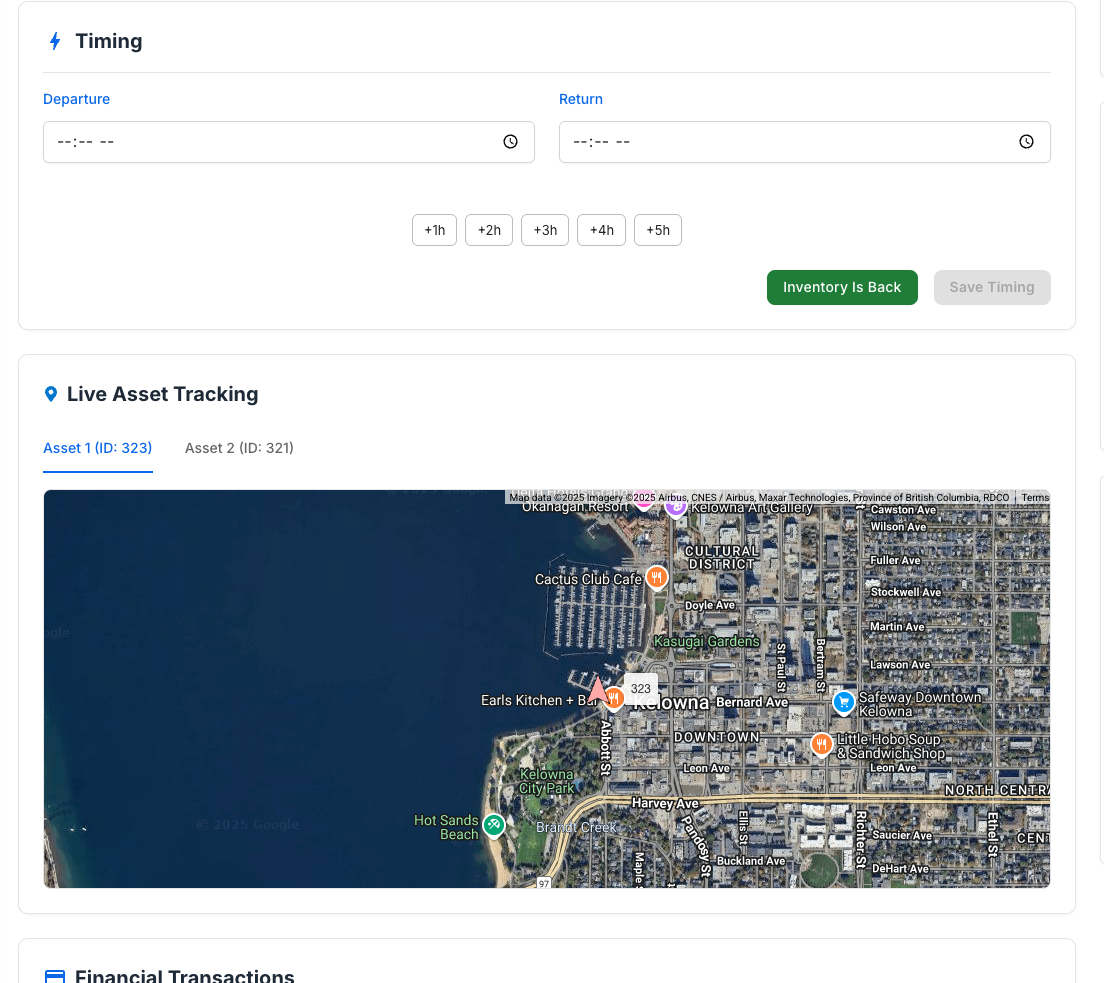Viewport: 1104px width, 983px height.
Task: Click the Earls Kitchen + Bar restaurant marker
Action: pyautogui.click(x=615, y=699)
